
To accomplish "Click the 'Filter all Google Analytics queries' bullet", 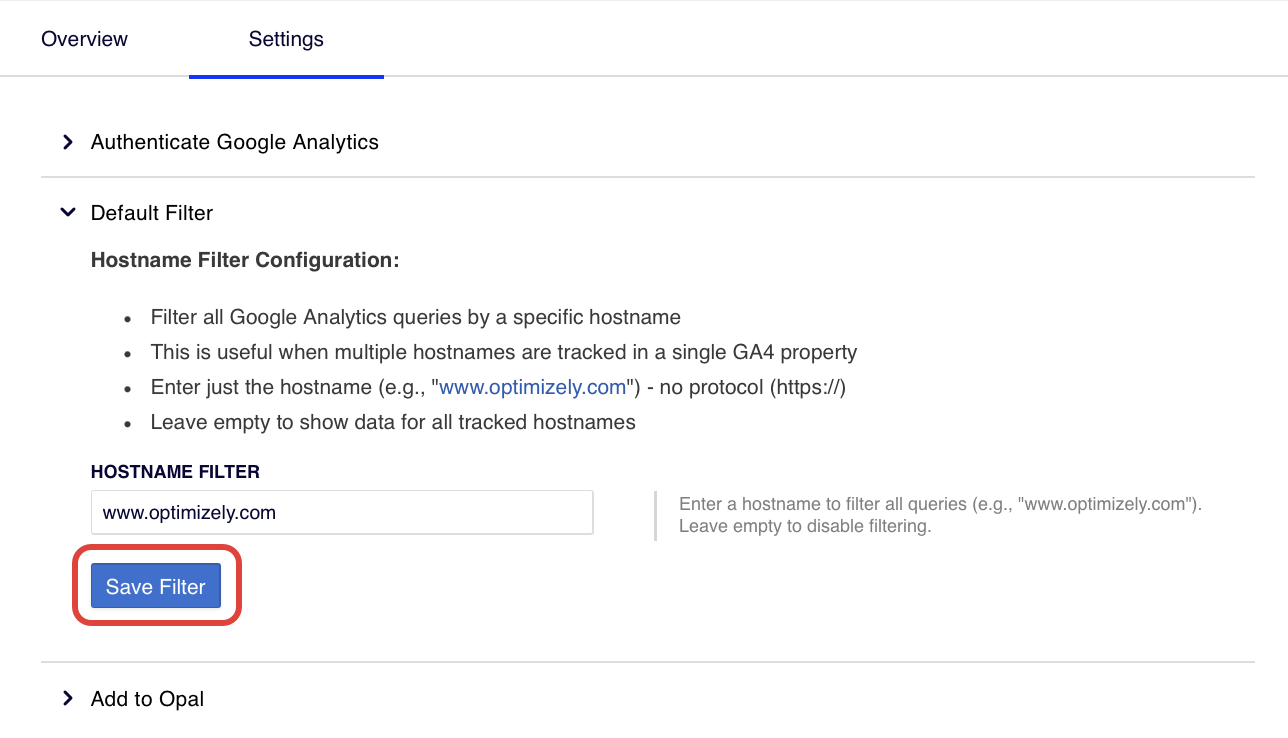I will pyautogui.click(x=415, y=317).
